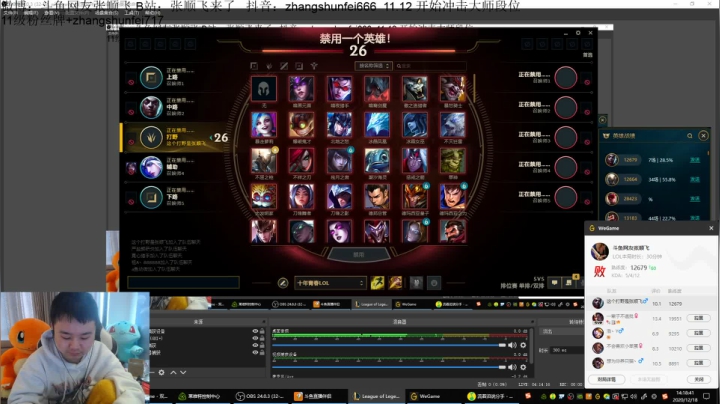This screenshot has height=404, width=720.
Task: Toggle lock on fourth OBS source
Action: pyautogui.click(x=262, y=353)
